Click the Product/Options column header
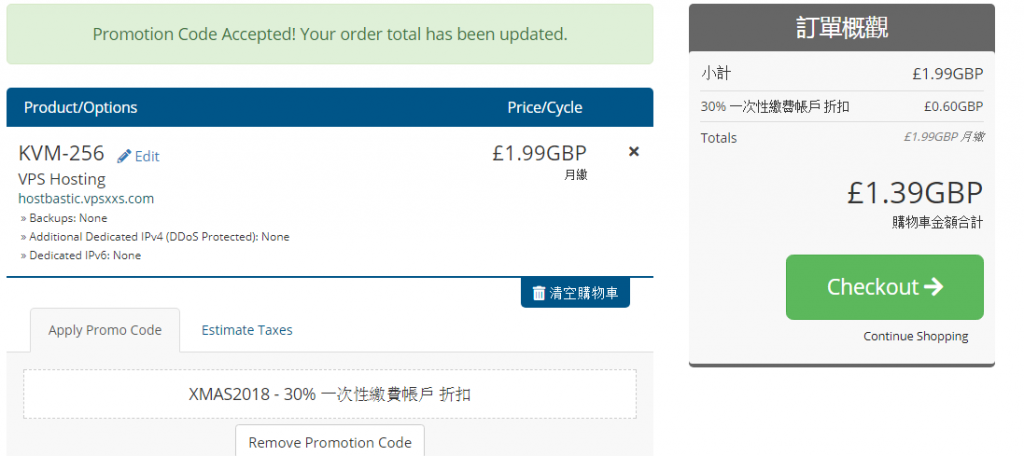Image resolution: width=1024 pixels, height=456 pixels. coord(81,107)
